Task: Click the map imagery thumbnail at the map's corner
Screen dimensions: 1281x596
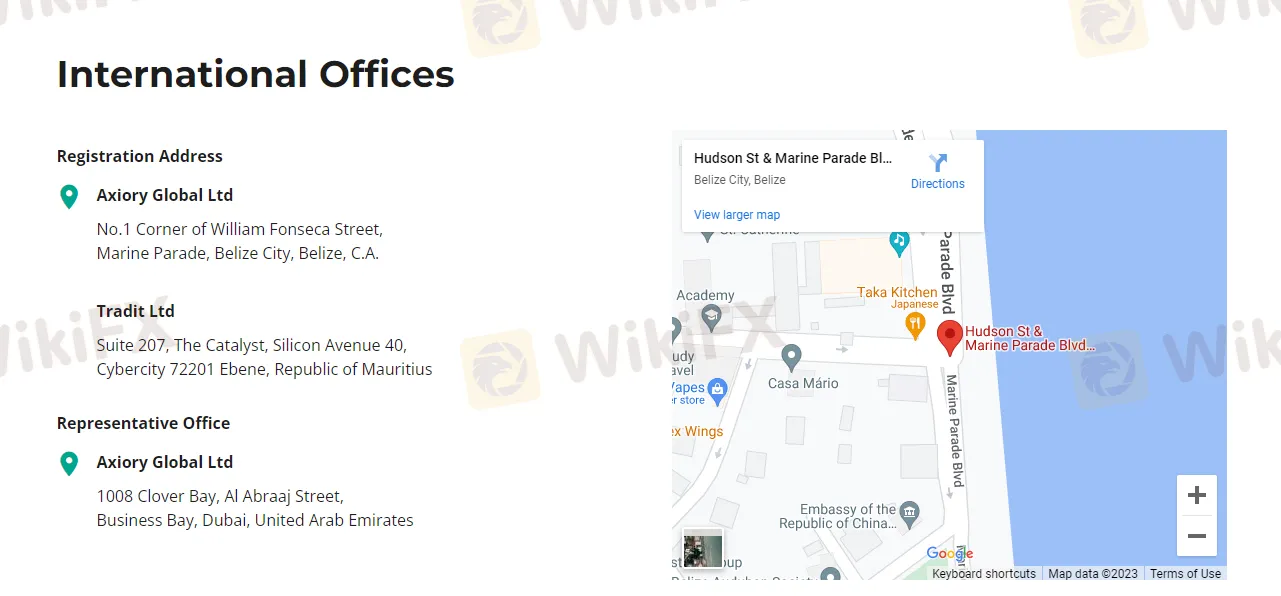Action: (x=703, y=549)
